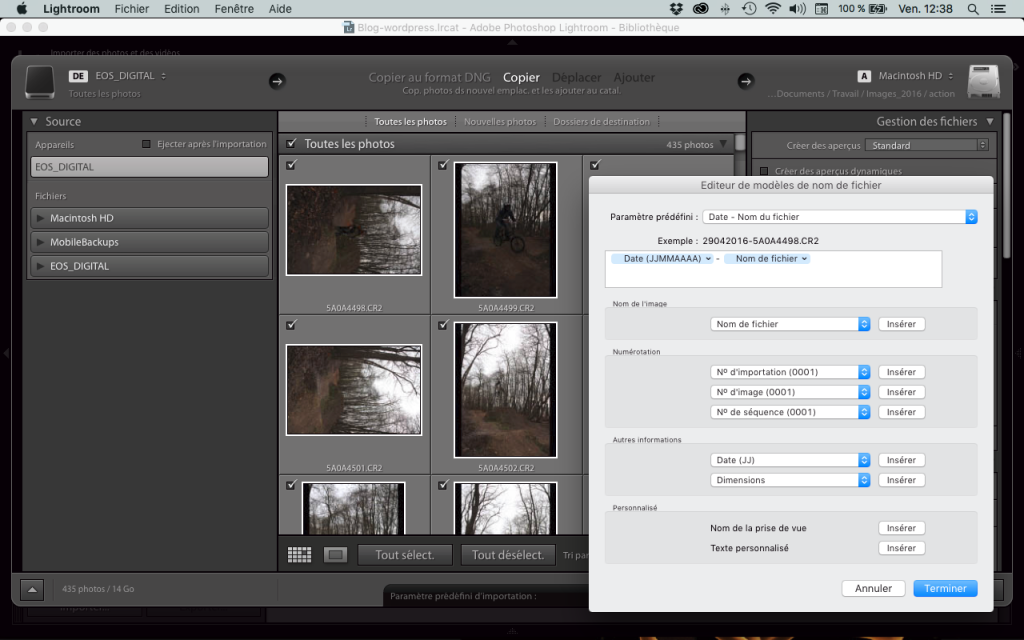The height and width of the screenshot is (640, 1024).
Task: Uncheck the Toutes les photos group checkbox
Action: point(291,143)
